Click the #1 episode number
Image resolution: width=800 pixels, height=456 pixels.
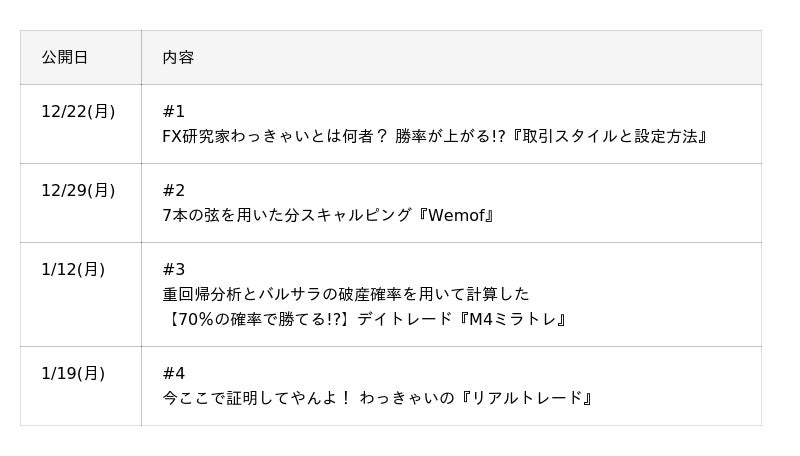click(x=174, y=112)
